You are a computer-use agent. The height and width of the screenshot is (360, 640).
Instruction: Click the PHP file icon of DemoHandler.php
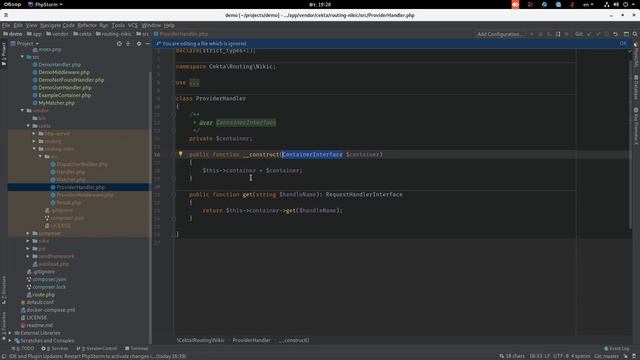pyautogui.click(x=35, y=64)
